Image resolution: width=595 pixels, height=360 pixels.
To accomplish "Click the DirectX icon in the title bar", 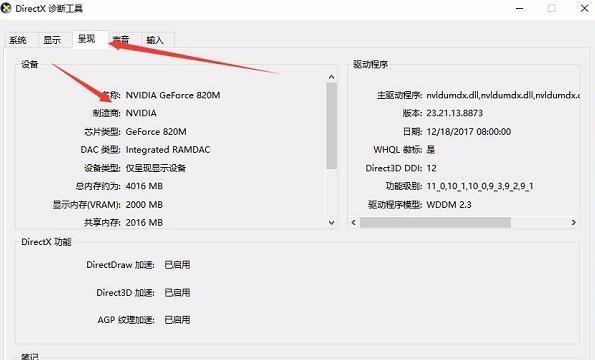I will (x=6, y=8).
